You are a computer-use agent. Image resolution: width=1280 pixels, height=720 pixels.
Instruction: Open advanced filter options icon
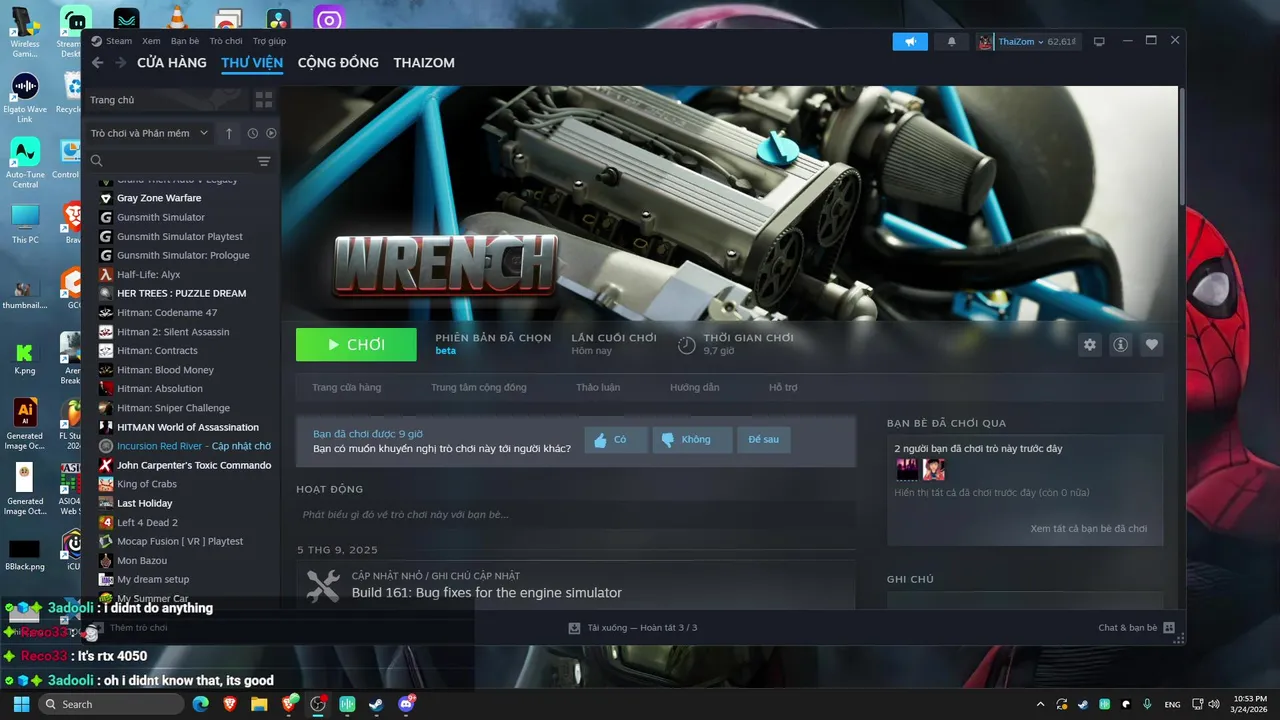[x=264, y=161]
